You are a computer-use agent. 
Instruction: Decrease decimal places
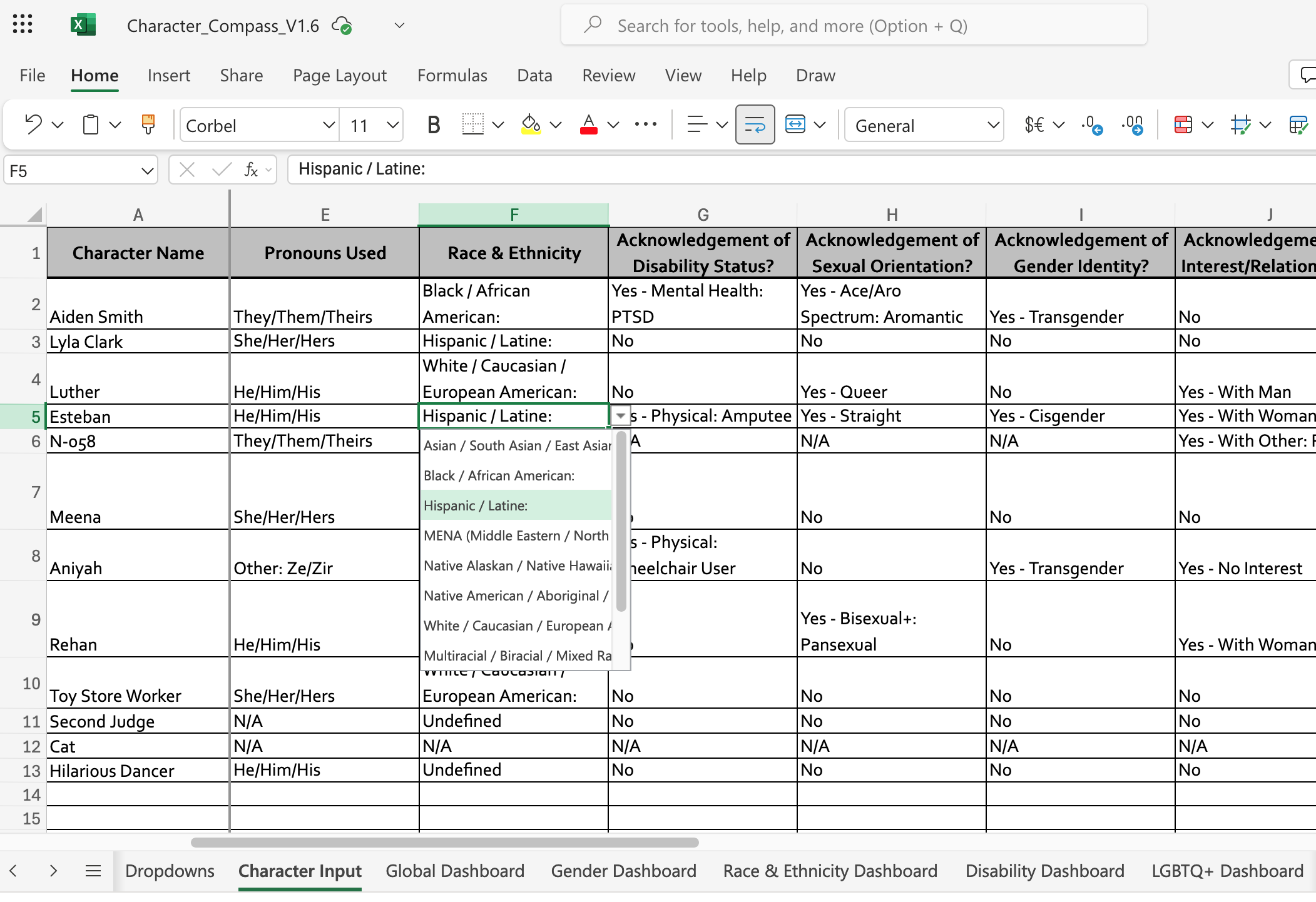pyautogui.click(x=1092, y=124)
